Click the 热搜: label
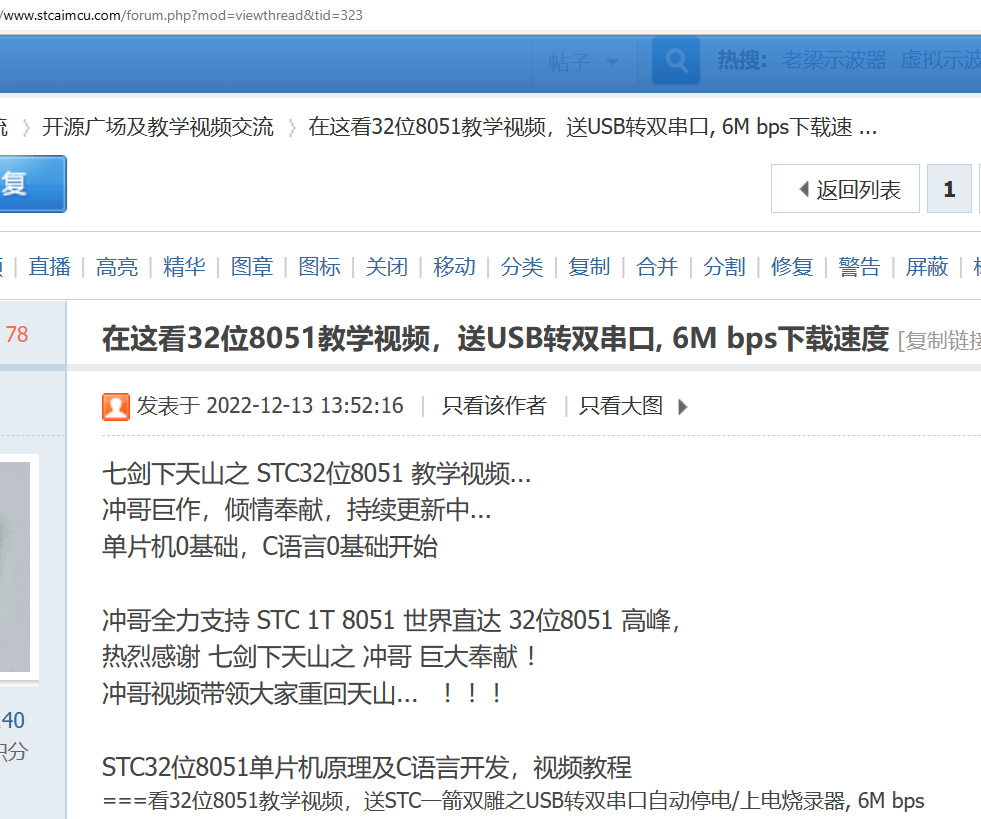 (742, 60)
